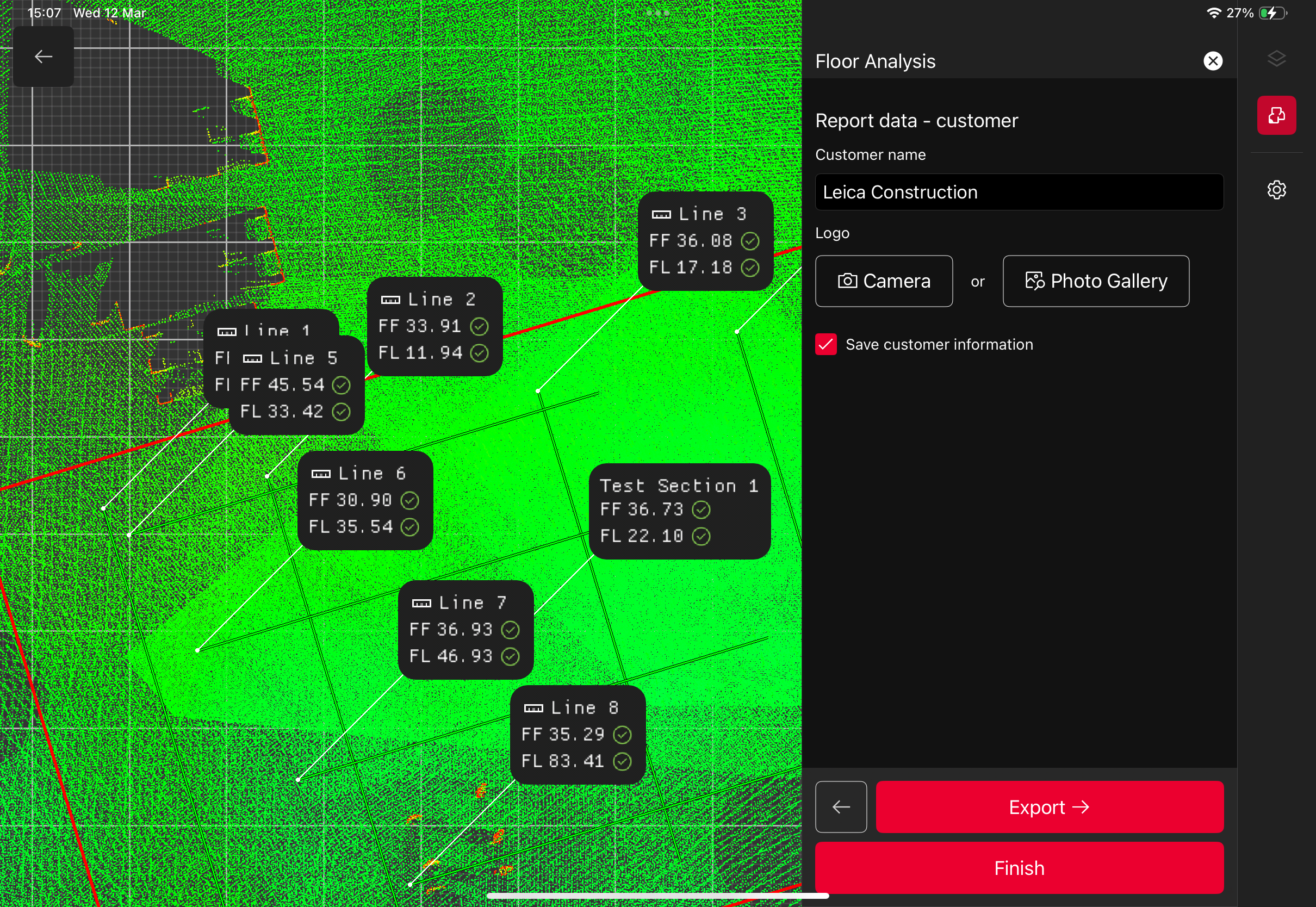Viewport: 1316px width, 907px height.
Task: Select the Line 5 measurement label
Action: [296, 386]
